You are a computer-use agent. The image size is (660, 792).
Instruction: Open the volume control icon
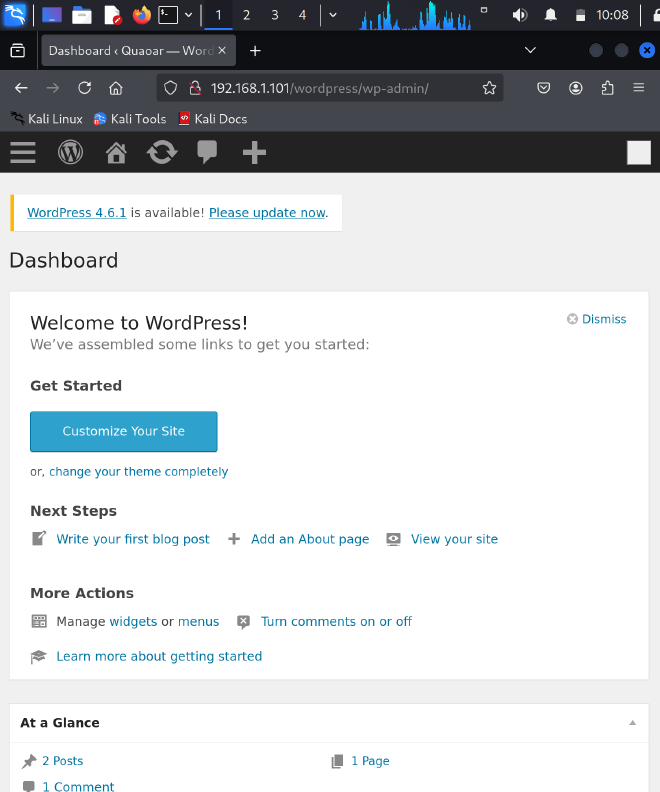pos(520,15)
